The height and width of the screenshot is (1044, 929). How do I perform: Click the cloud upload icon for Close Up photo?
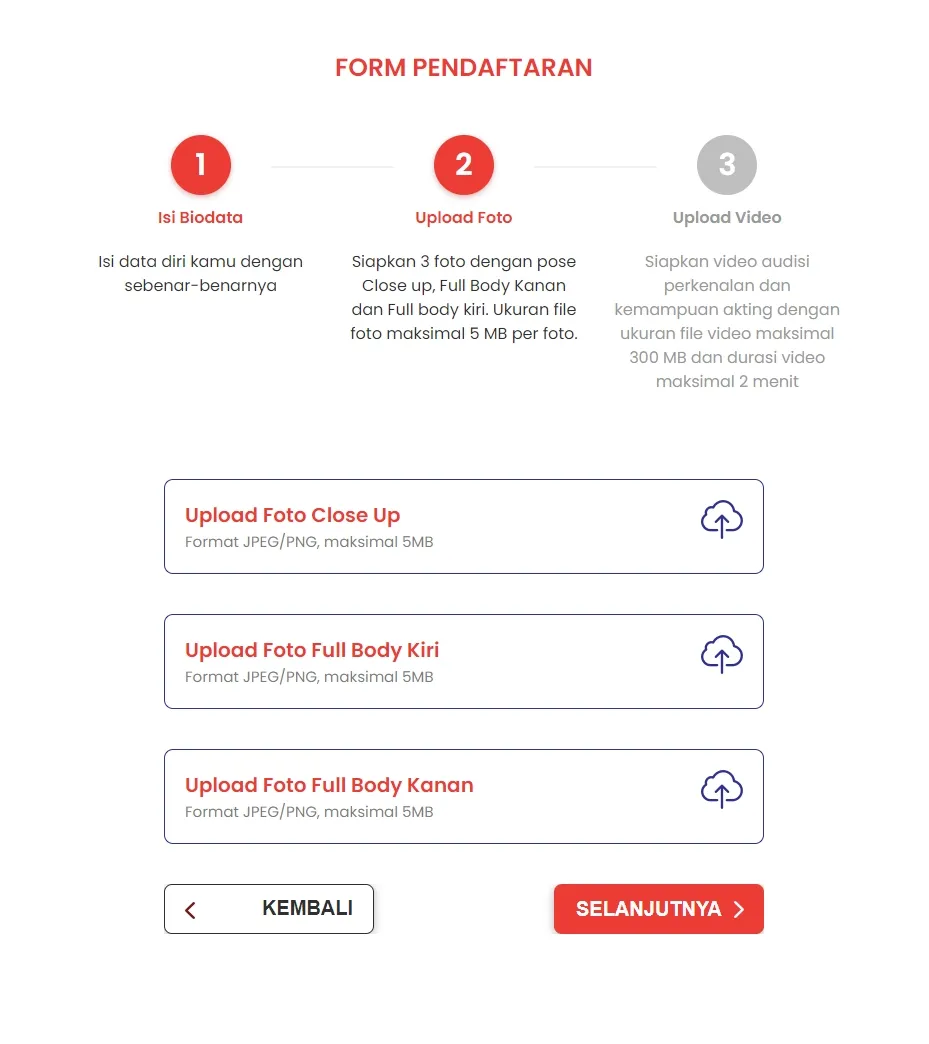721,521
